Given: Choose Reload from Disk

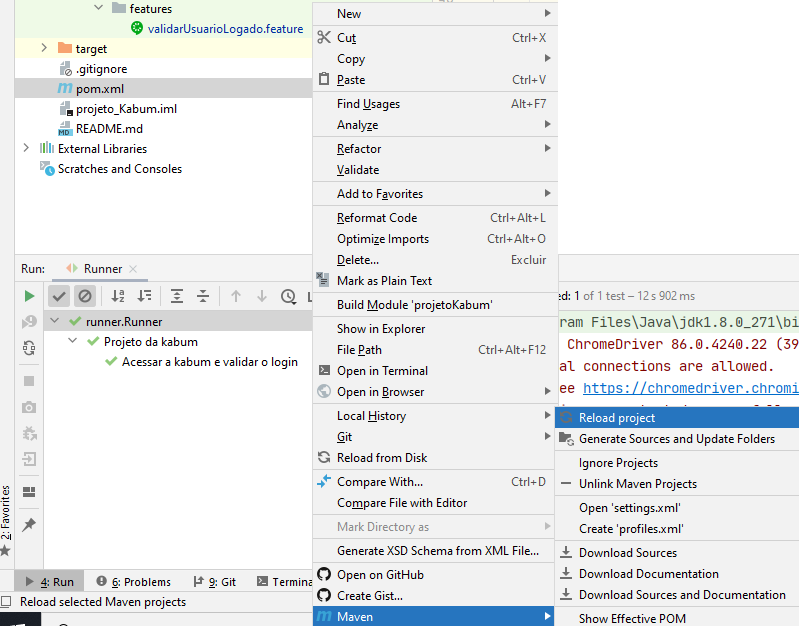Looking at the screenshot, I should tap(434, 458).
